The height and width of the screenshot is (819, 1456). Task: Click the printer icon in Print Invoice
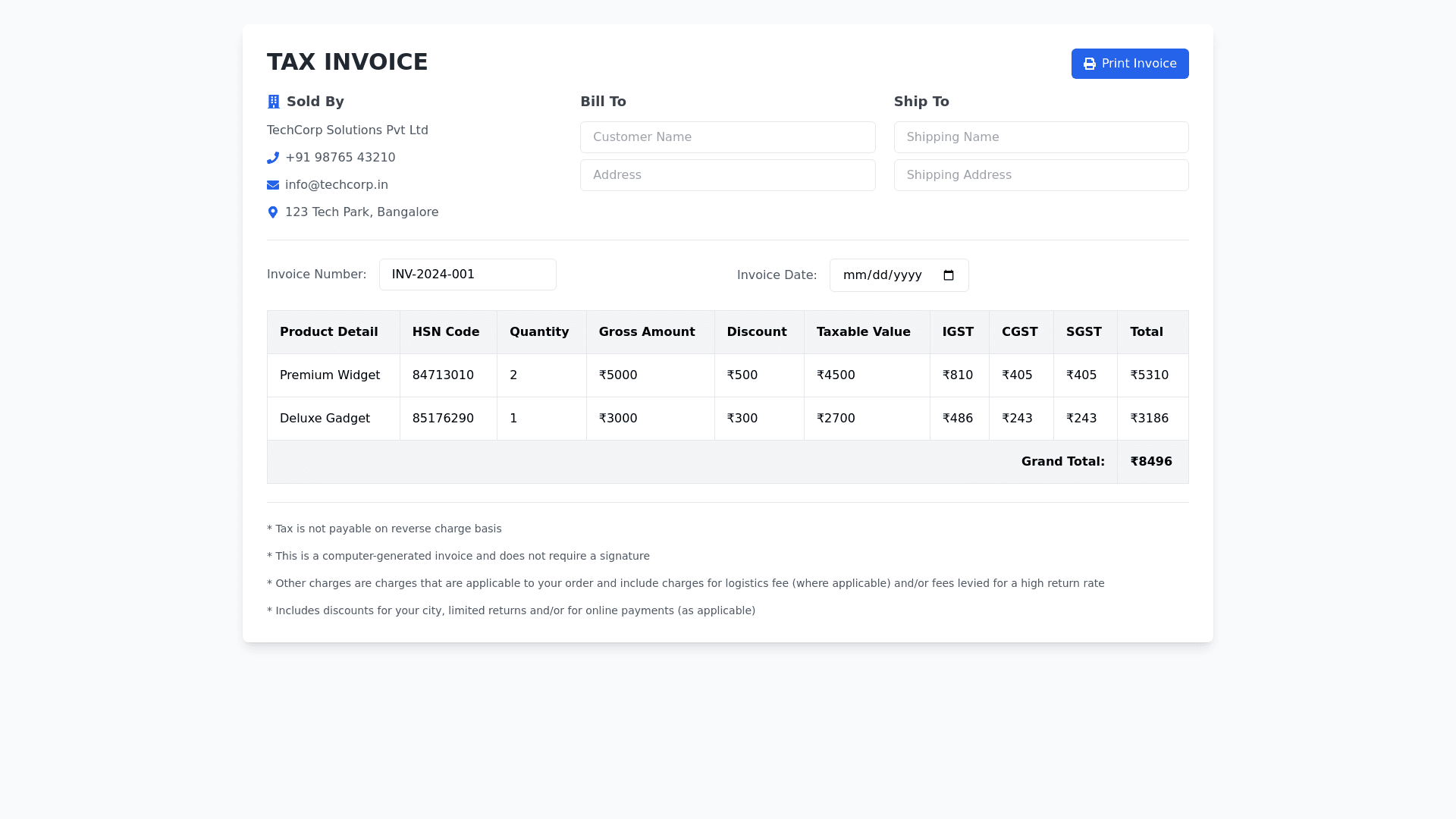coord(1090,64)
